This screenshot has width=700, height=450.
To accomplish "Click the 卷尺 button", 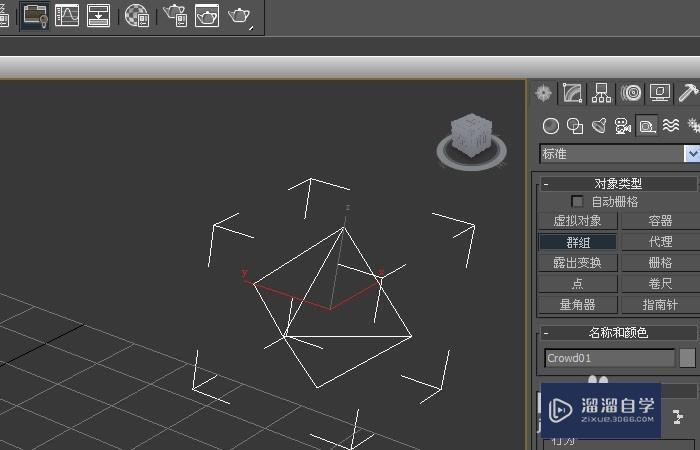I will [660, 283].
